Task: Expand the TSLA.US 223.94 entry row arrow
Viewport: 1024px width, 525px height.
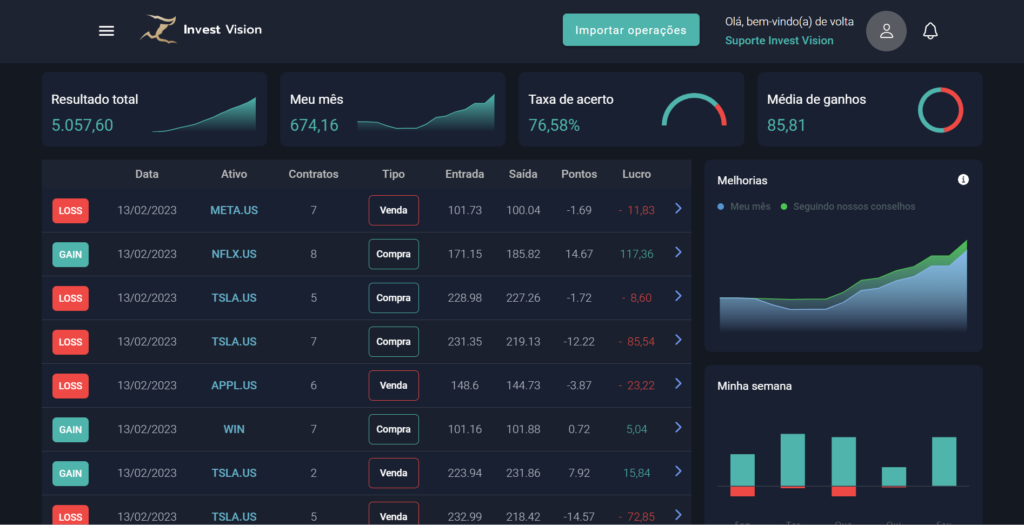Action: click(x=678, y=471)
